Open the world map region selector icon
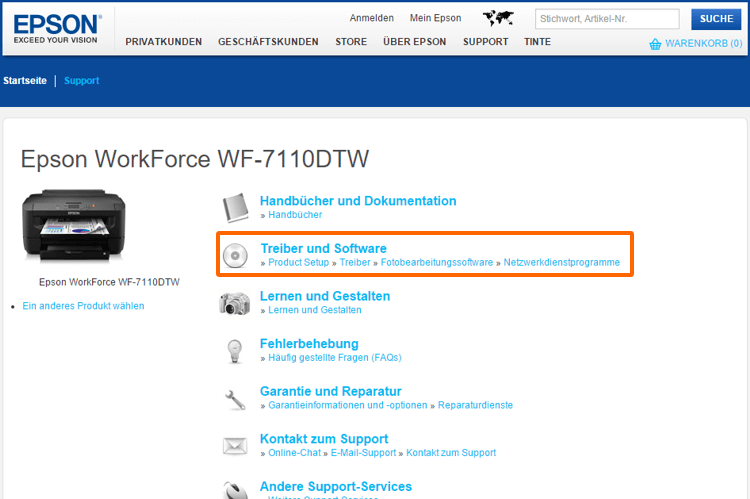 point(498,18)
